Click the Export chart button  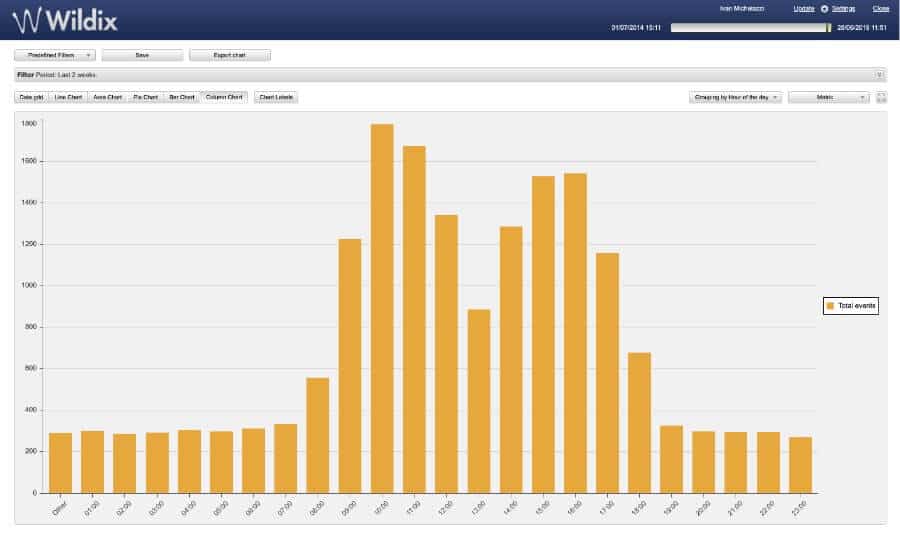[230, 55]
